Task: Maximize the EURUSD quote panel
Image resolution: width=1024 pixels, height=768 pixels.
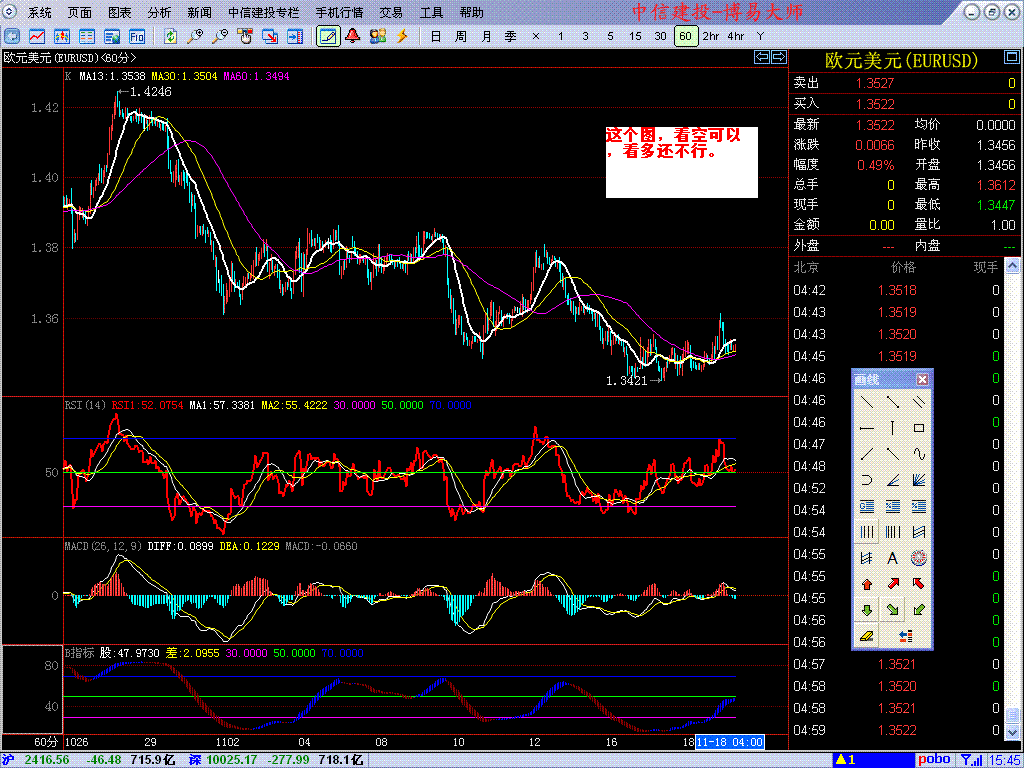Action: point(1010,60)
